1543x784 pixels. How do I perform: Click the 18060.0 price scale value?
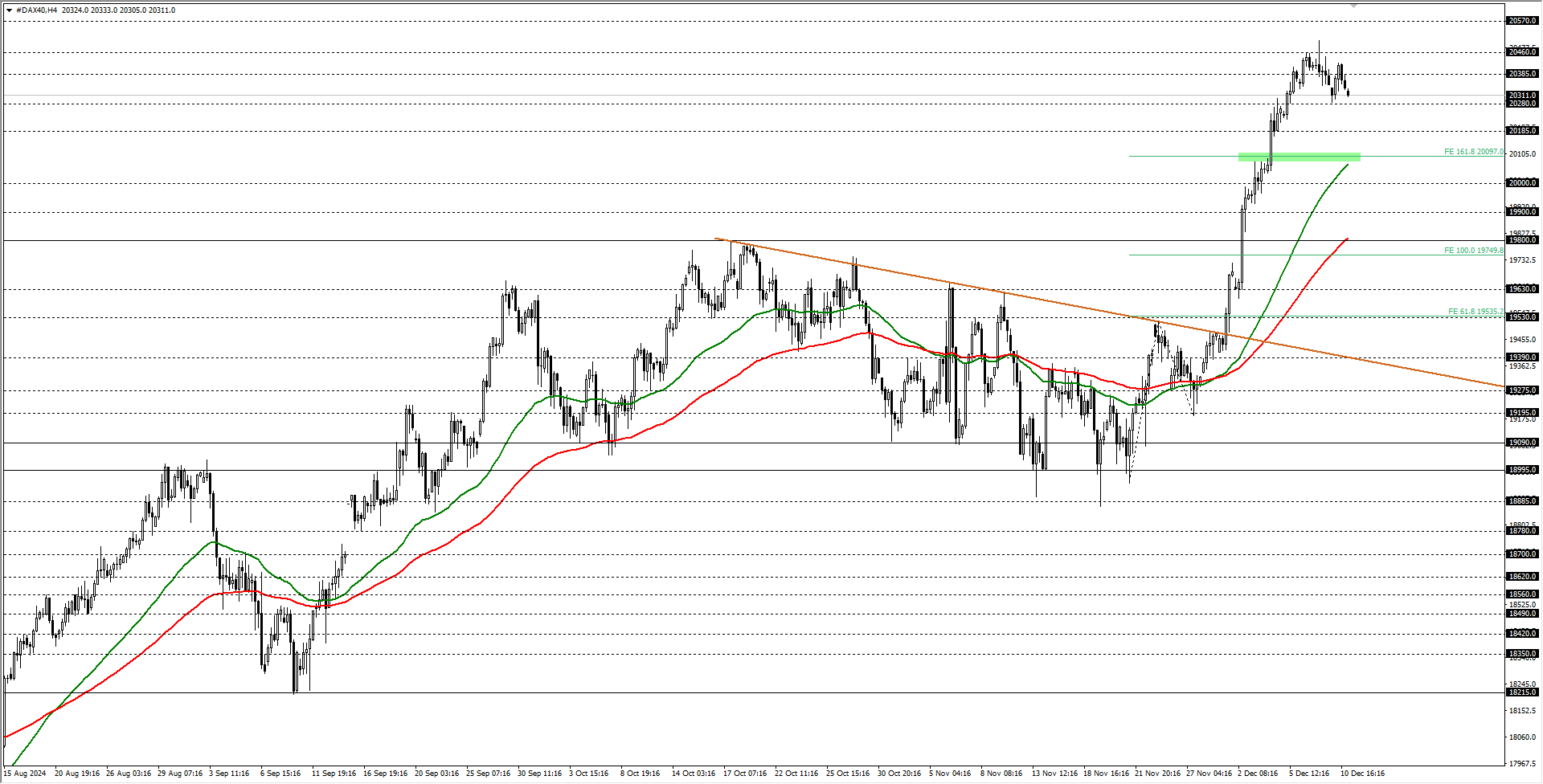pyautogui.click(x=1523, y=737)
